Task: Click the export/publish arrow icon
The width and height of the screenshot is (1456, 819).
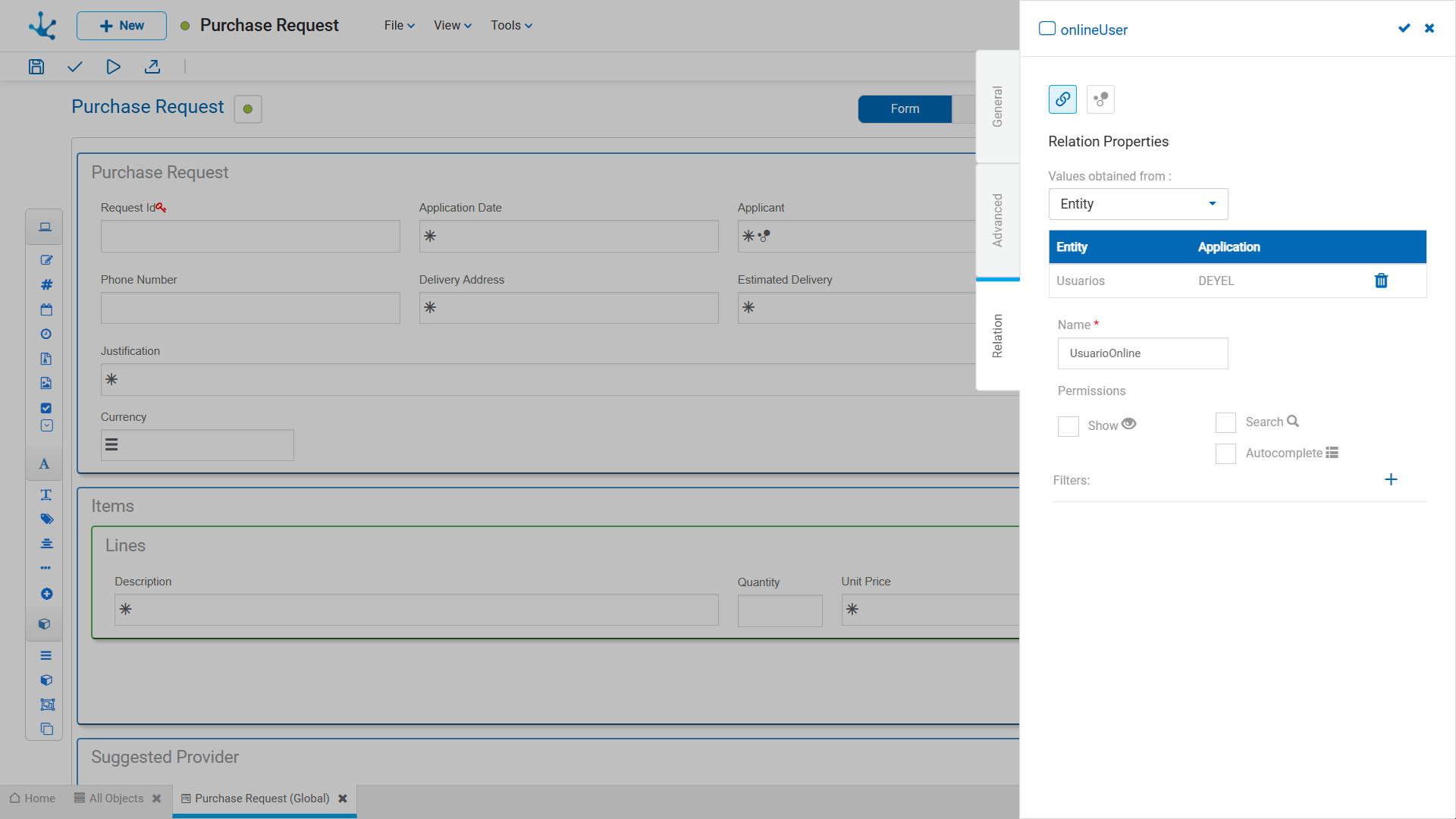Action: pos(152,67)
